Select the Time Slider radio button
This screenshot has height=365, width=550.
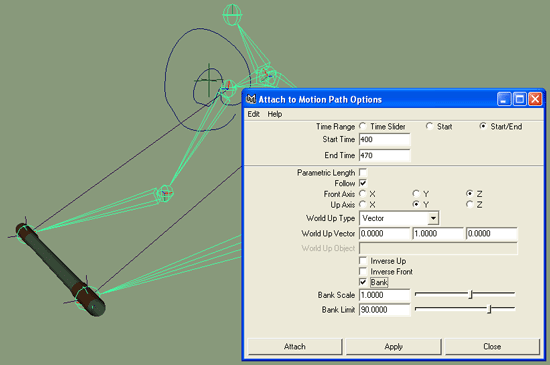(x=363, y=126)
